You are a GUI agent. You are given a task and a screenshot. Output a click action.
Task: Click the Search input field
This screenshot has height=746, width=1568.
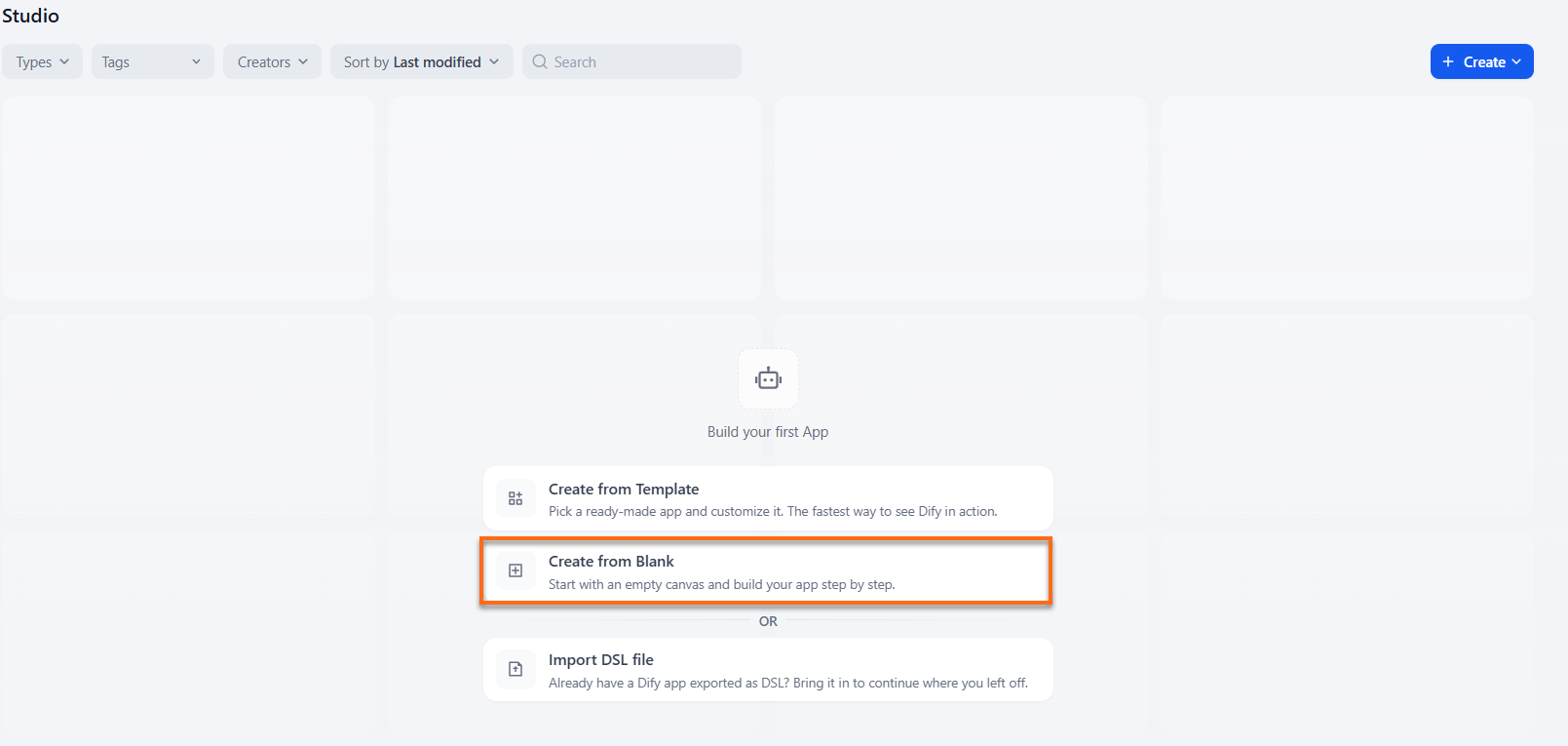[x=631, y=61]
